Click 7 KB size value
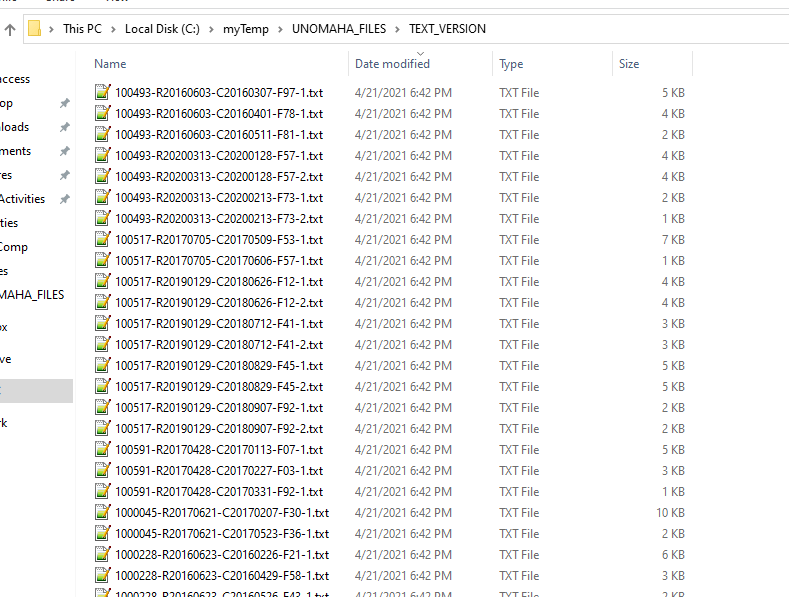This screenshot has width=789, height=597. click(673, 240)
